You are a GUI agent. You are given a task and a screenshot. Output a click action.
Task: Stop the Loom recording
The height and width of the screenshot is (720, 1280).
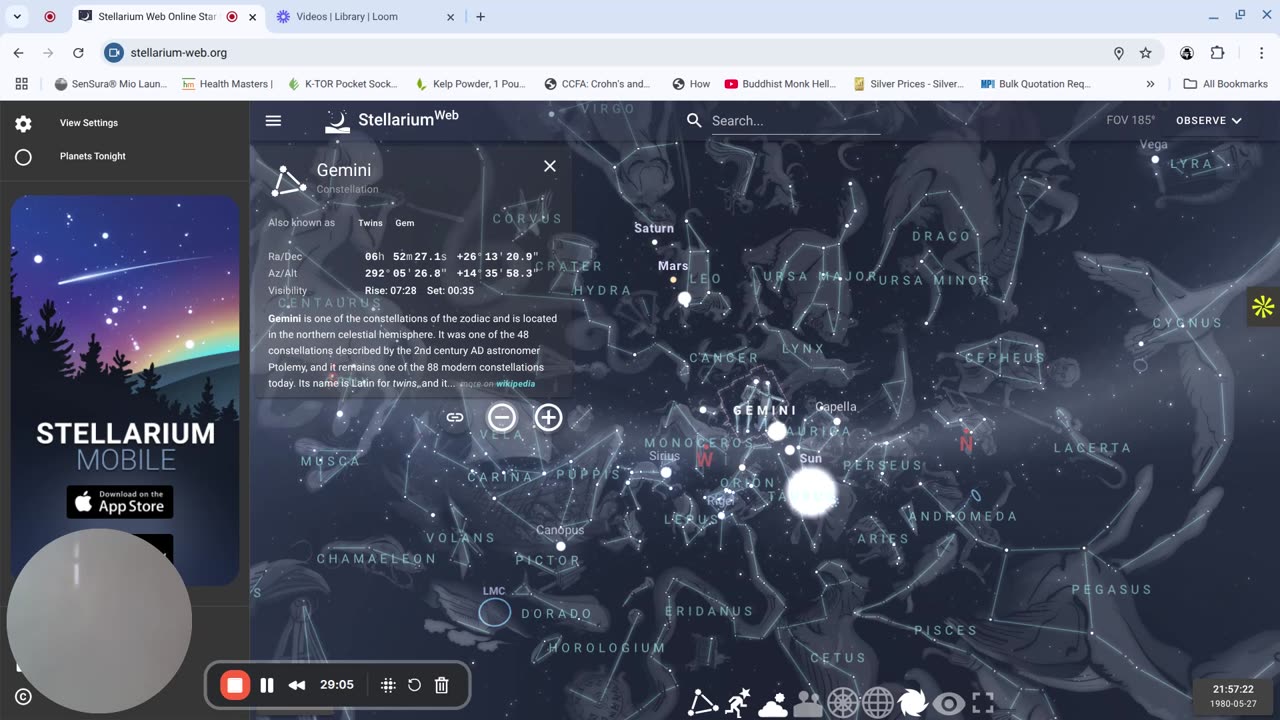pos(235,685)
